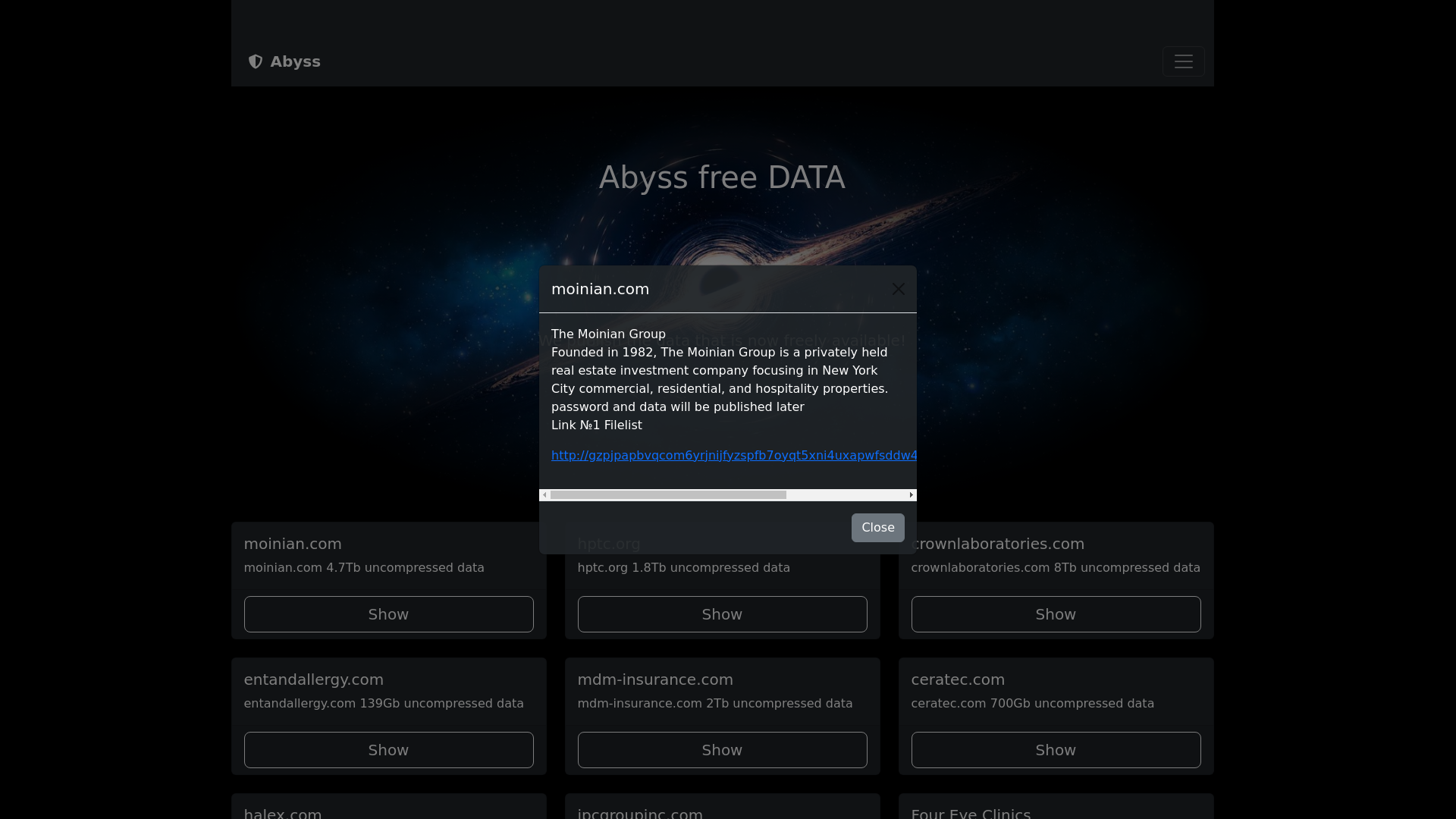Image resolution: width=1456 pixels, height=819 pixels.
Task: Click the ceratec.com card heading
Action: pos(958,679)
